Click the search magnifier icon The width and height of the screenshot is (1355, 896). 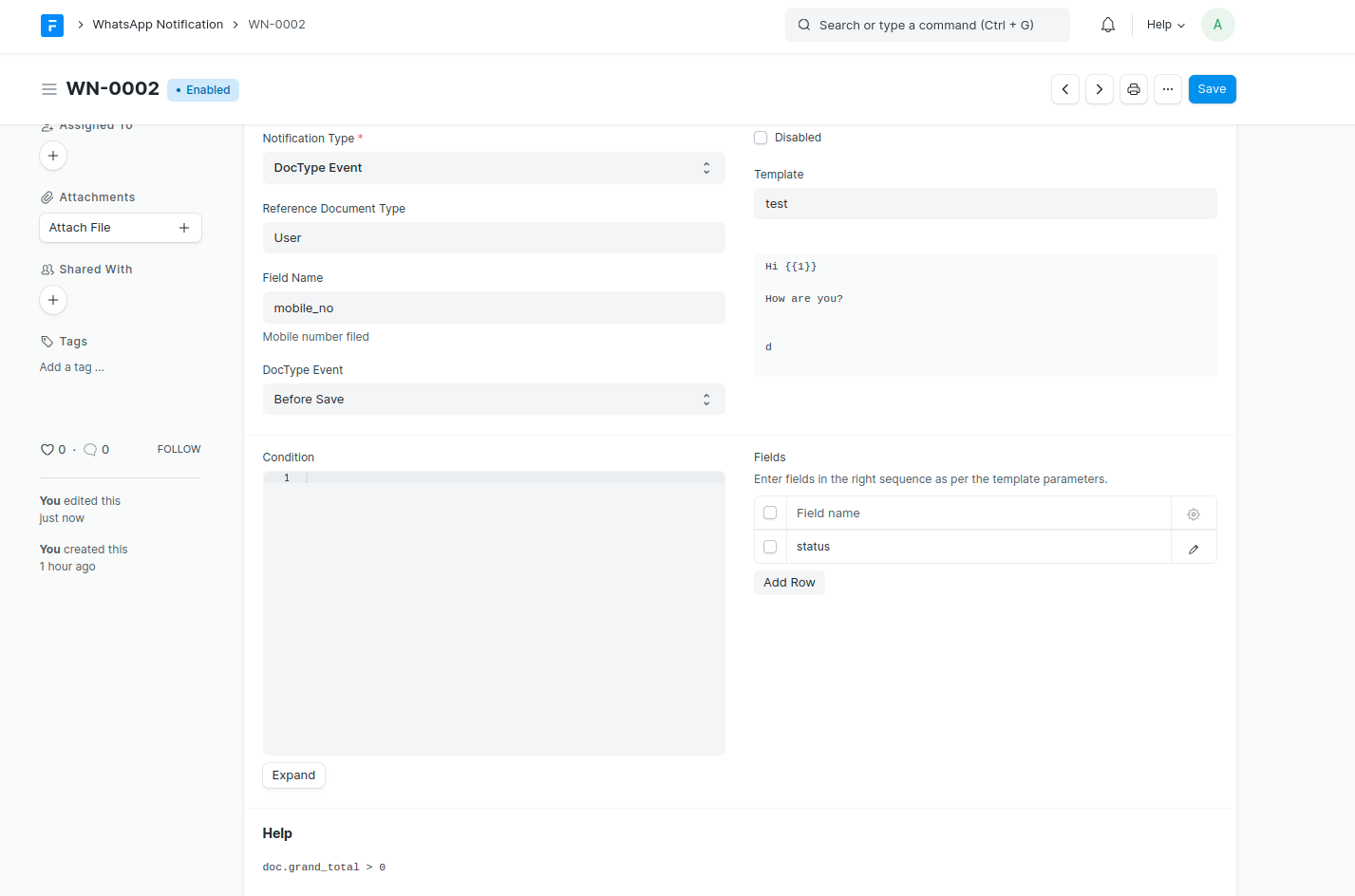click(x=804, y=25)
